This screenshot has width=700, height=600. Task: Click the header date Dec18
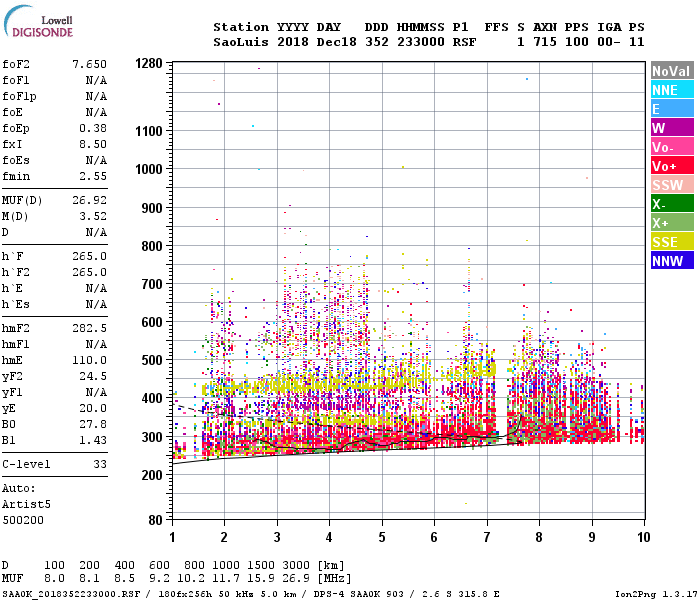(x=336, y=42)
